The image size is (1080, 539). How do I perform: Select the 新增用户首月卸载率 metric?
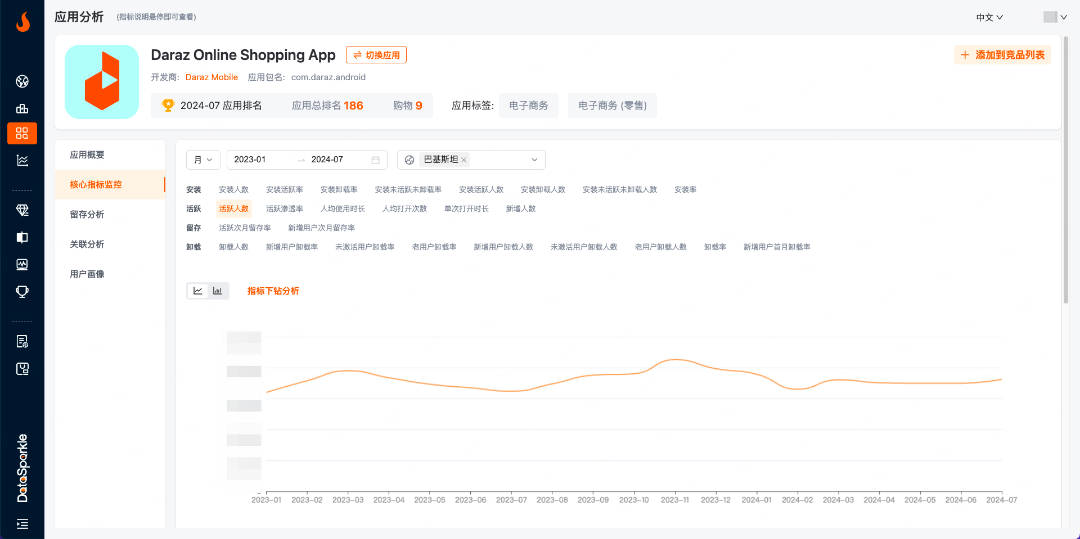777,247
